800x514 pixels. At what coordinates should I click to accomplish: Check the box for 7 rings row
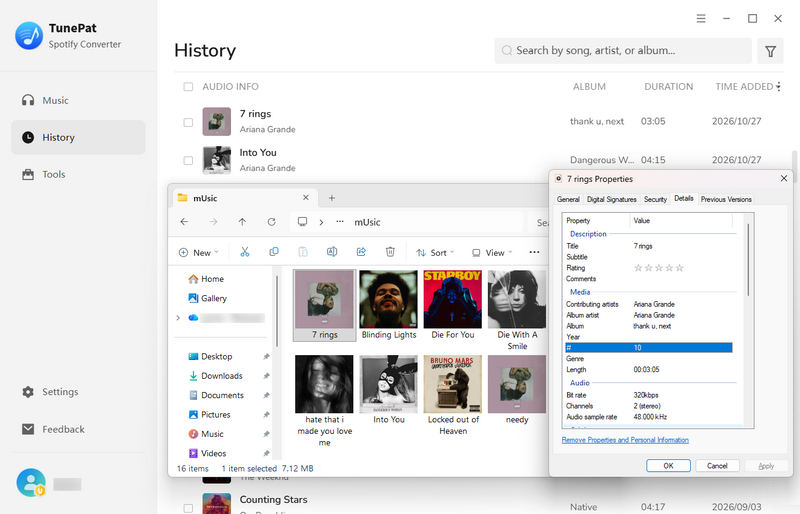[x=188, y=123]
